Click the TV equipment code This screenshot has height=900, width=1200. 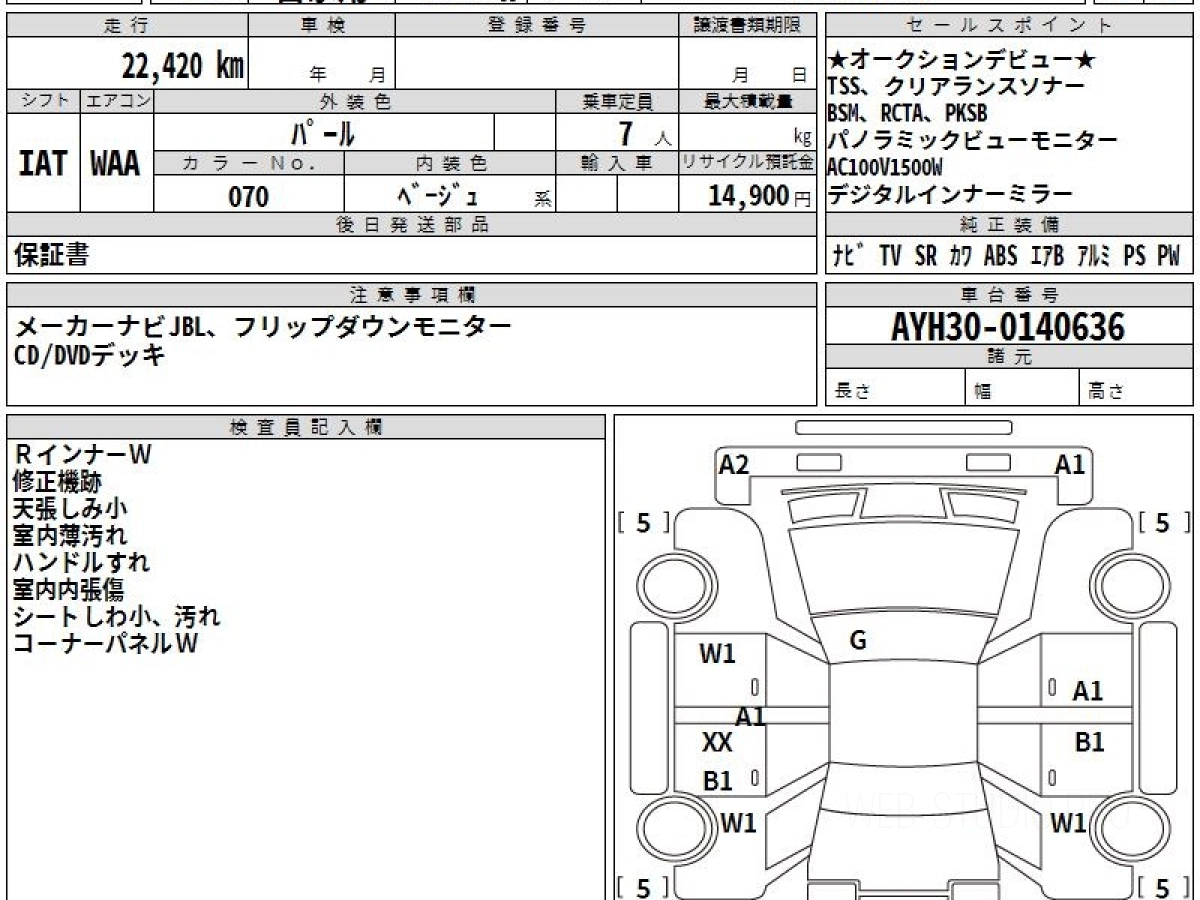[x=891, y=257]
